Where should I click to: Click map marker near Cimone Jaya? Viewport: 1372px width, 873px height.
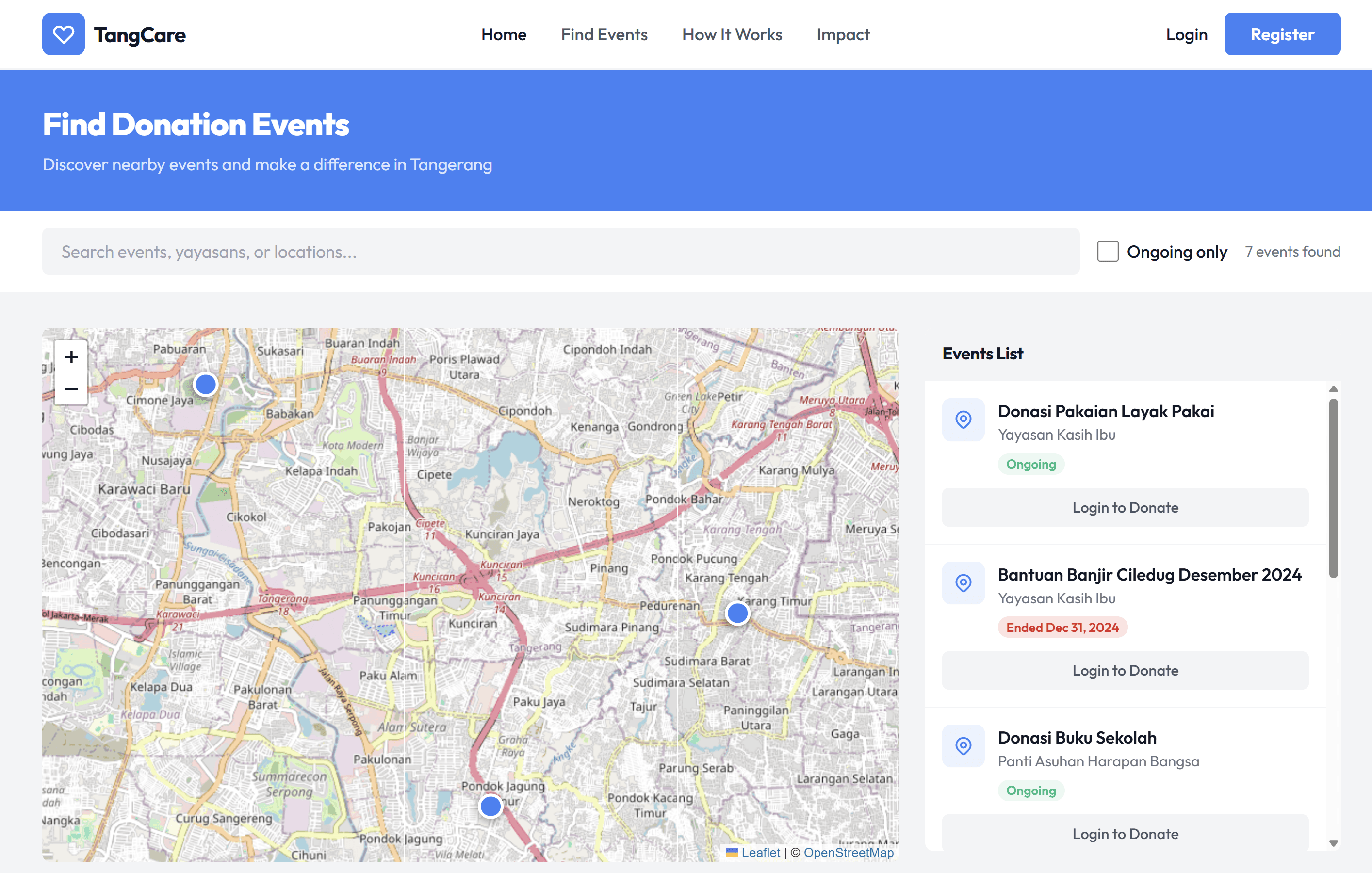205,385
